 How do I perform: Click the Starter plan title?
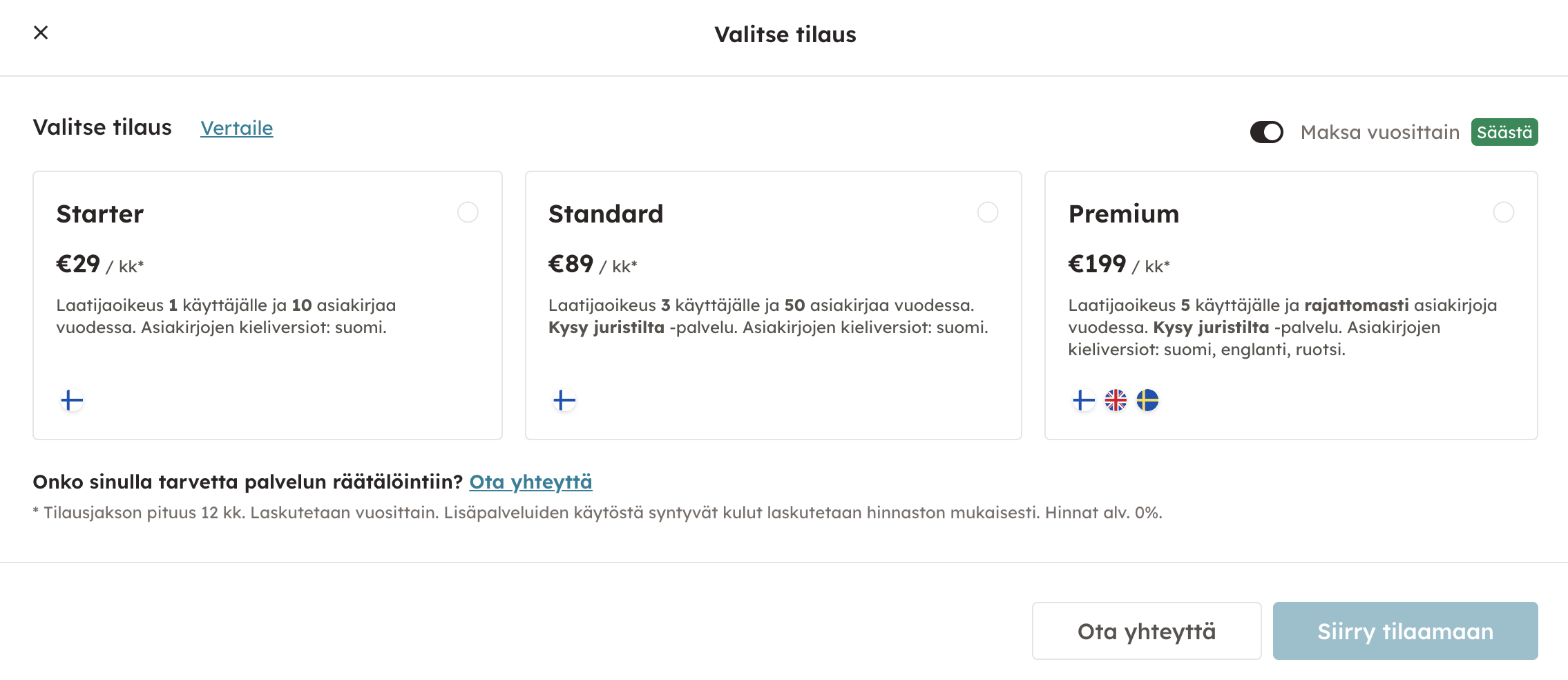100,214
